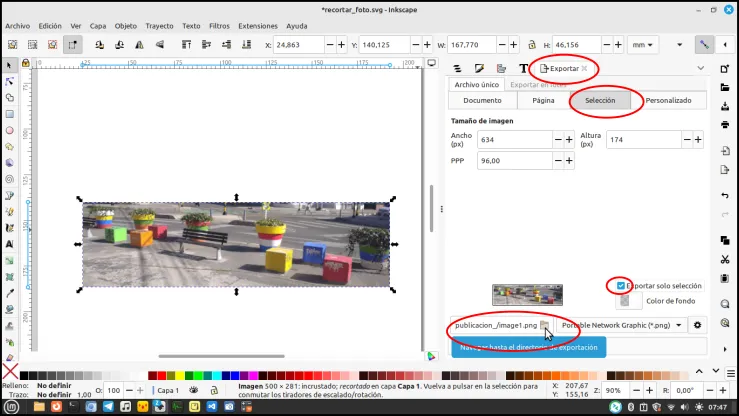
Task: Click the Print icon in right bar
Action: (725, 124)
